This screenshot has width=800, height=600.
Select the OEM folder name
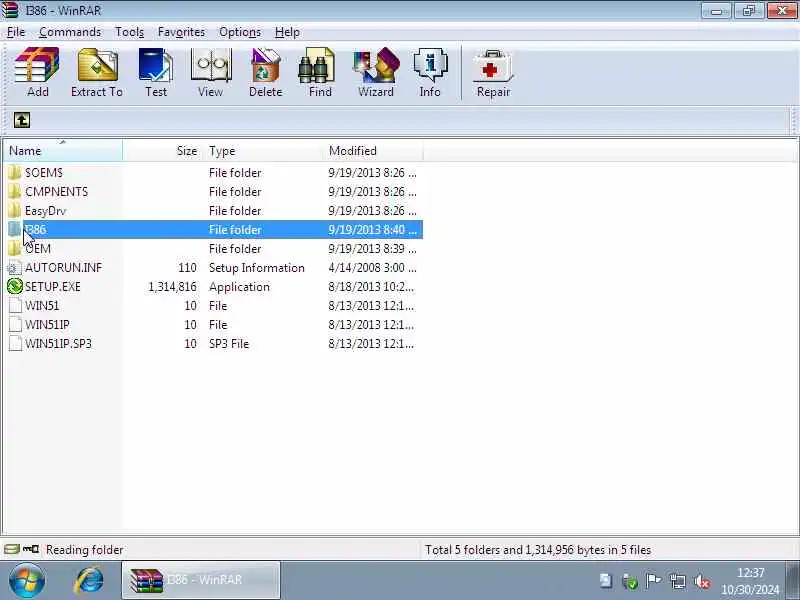(38, 249)
